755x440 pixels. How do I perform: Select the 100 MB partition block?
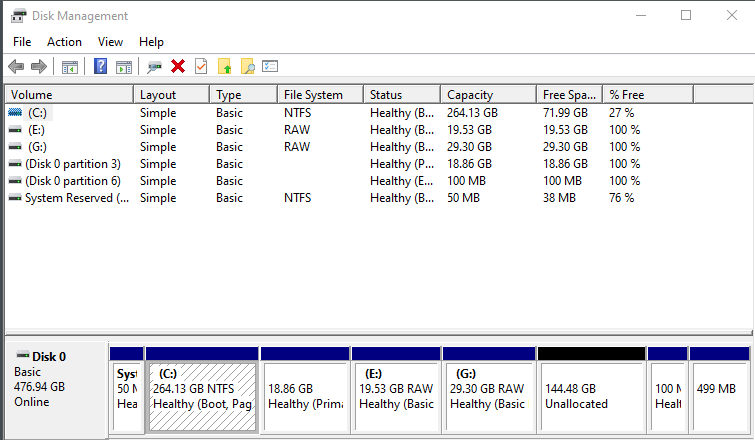[x=667, y=389]
